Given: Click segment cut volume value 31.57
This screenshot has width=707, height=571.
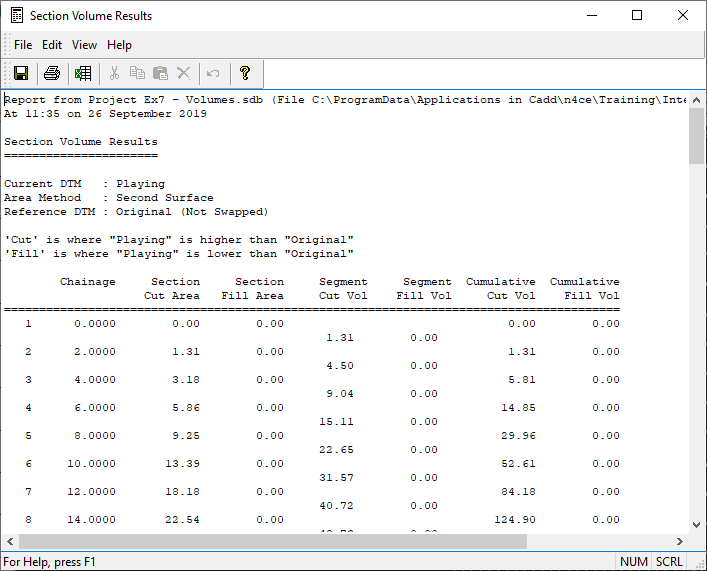Looking at the screenshot, I should [336, 477].
